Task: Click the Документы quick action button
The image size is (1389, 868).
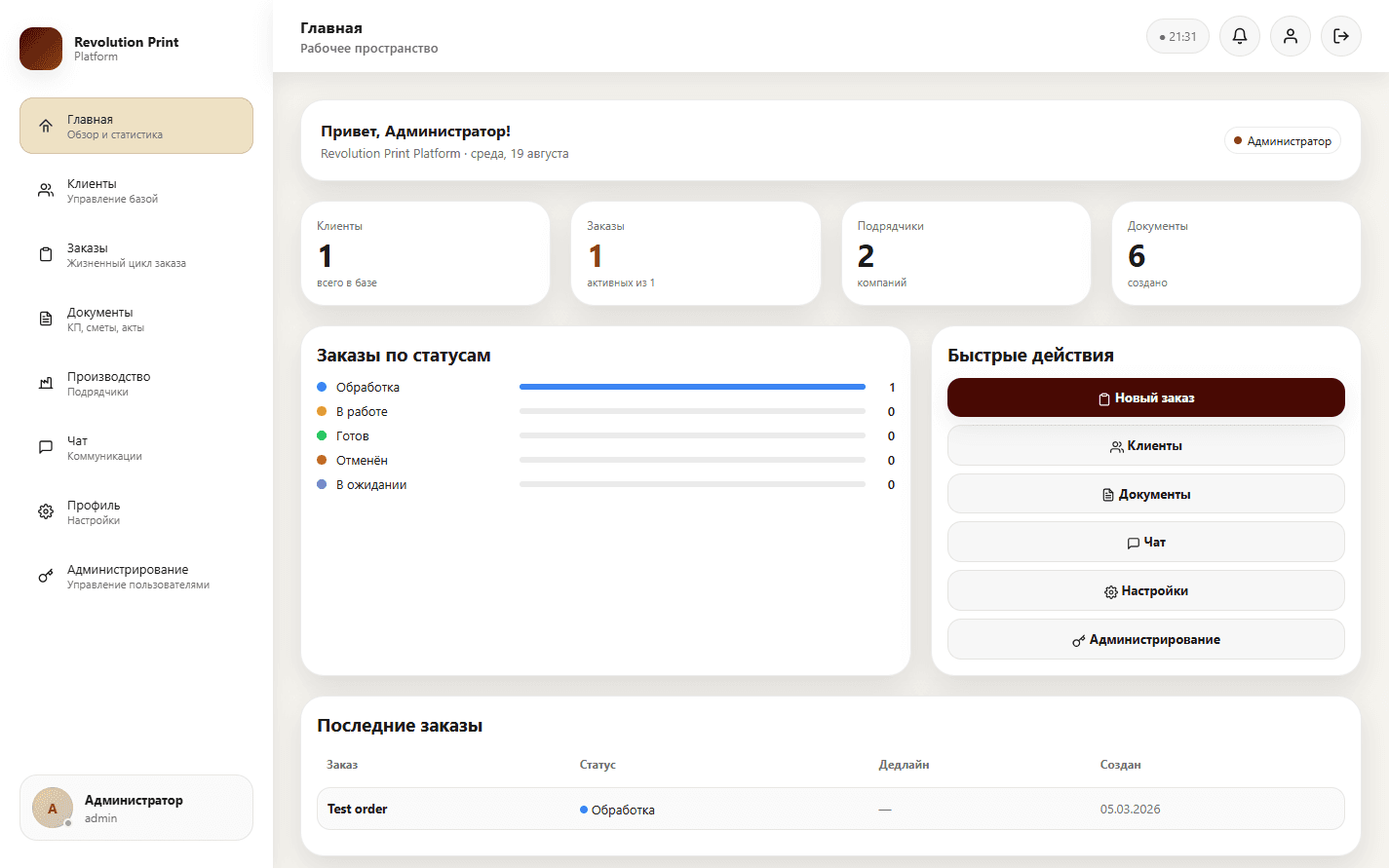Action: (x=1146, y=494)
